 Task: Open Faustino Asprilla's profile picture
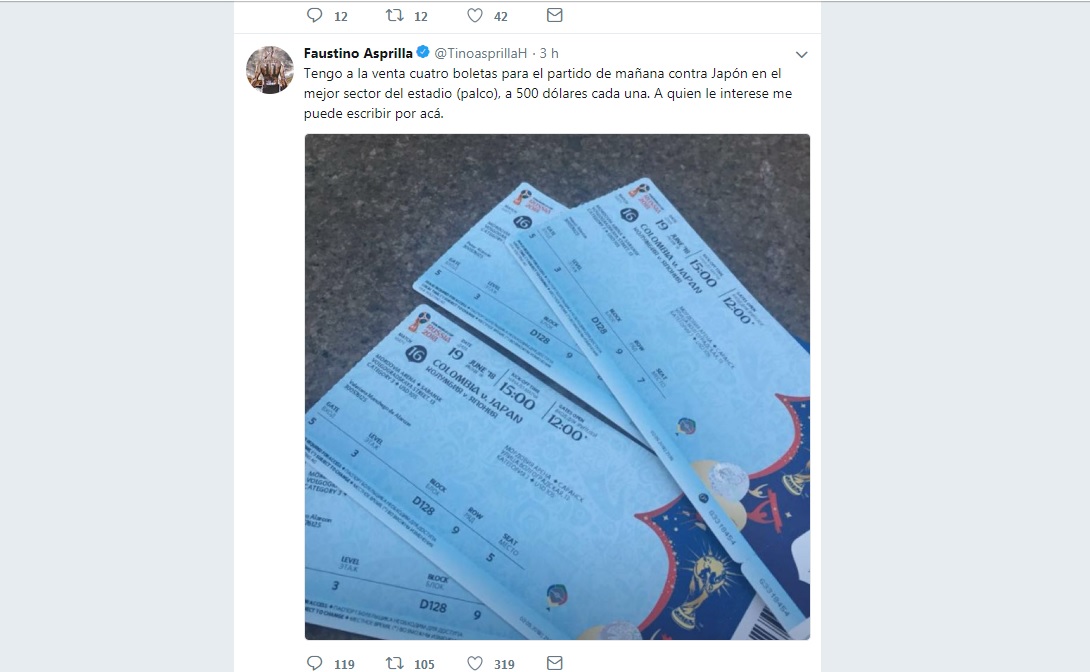(270, 69)
